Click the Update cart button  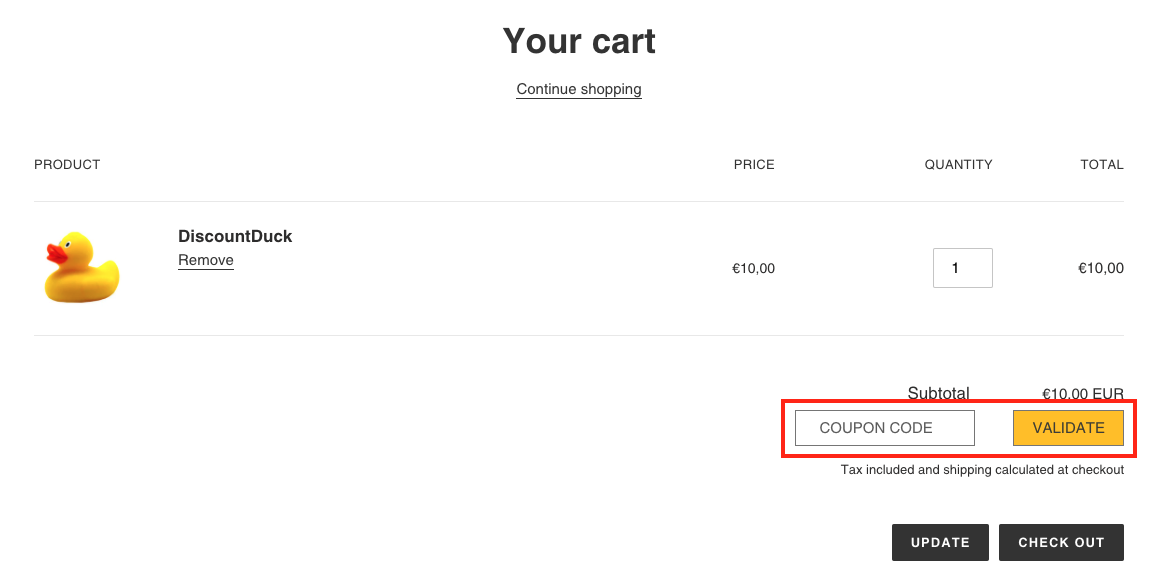(x=940, y=542)
